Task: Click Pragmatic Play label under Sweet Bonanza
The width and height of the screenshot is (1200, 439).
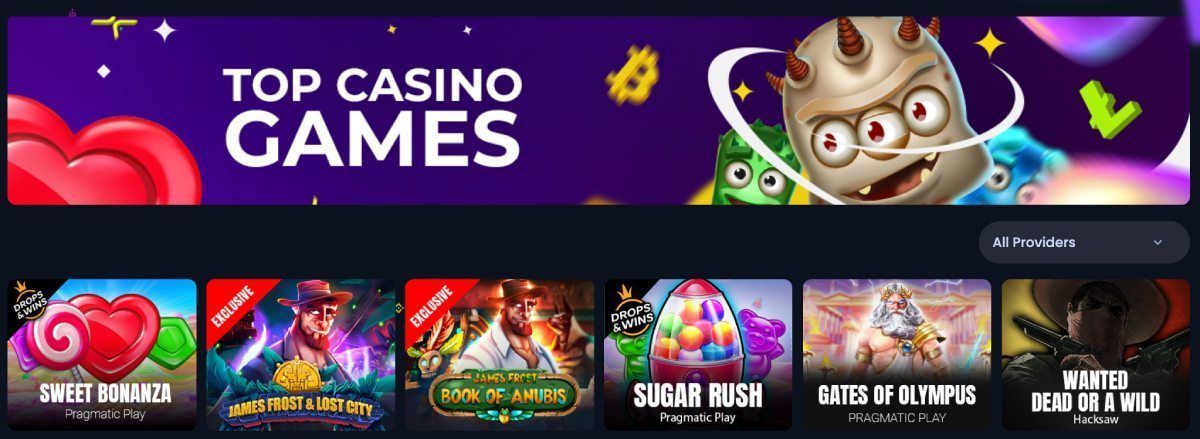Action: [105, 413]
